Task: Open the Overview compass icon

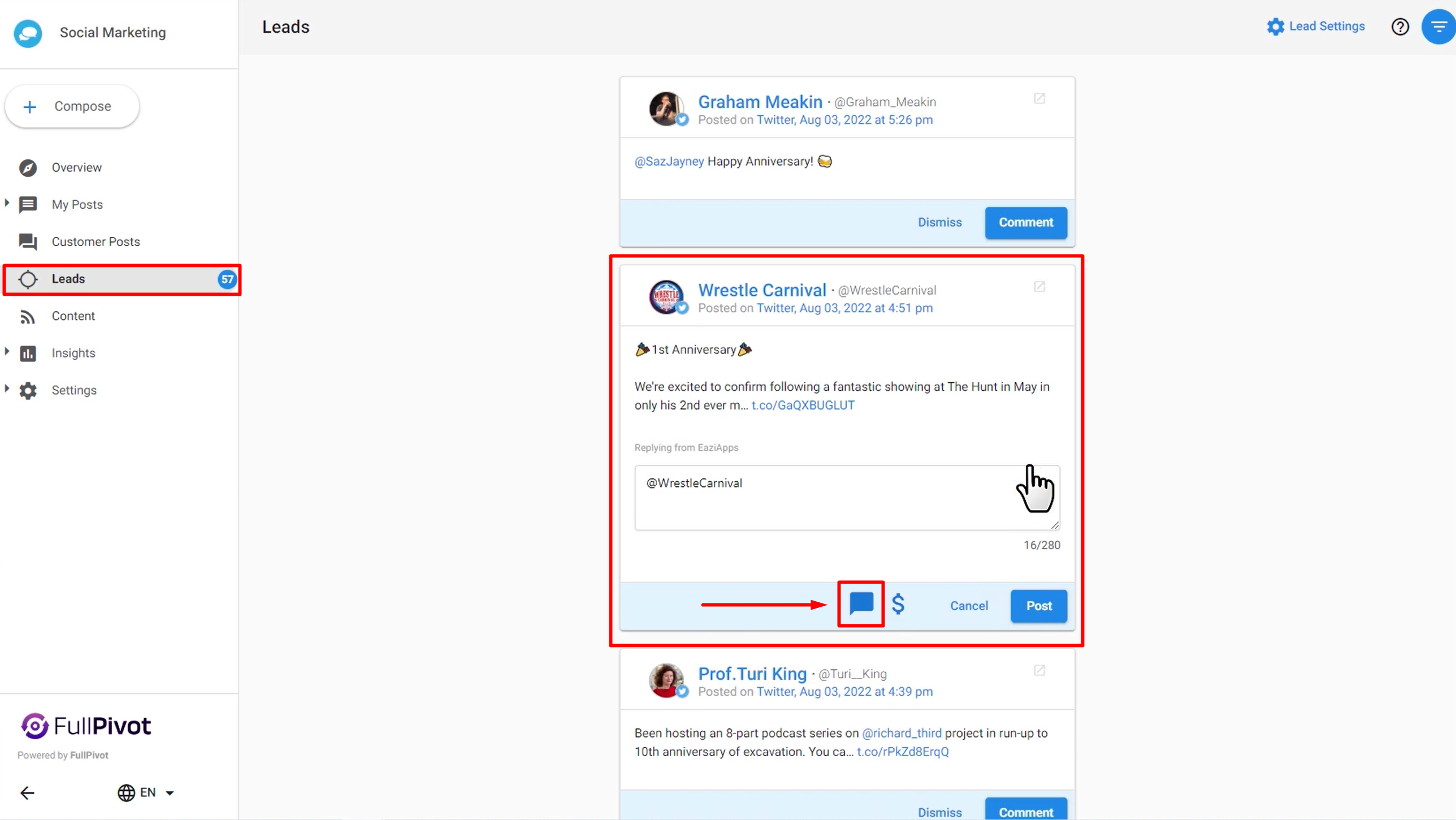Action: (x=28, y=167)
